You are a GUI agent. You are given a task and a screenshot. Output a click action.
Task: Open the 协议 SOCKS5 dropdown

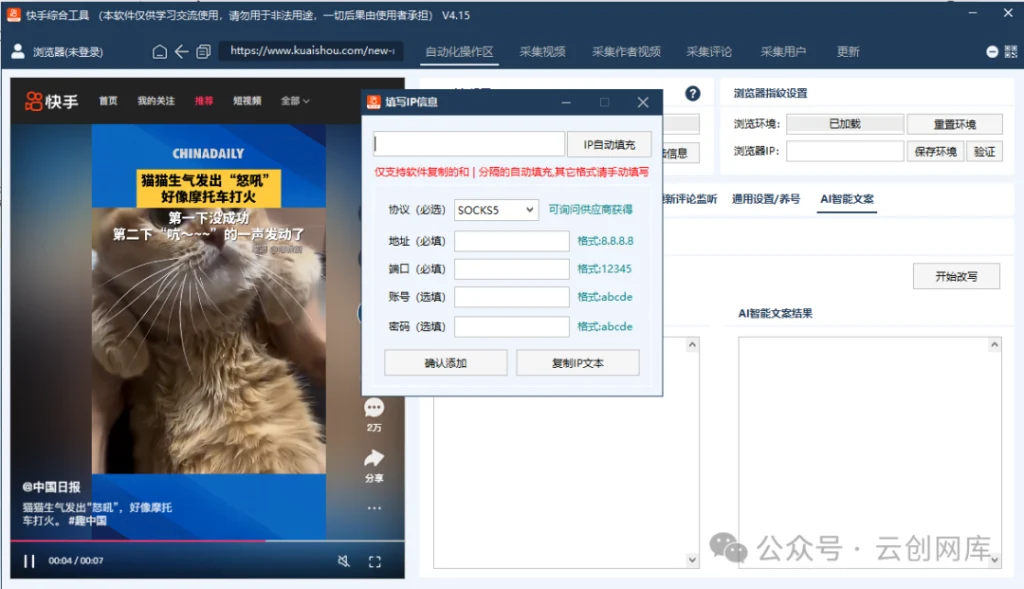click(x=496, y=210)
